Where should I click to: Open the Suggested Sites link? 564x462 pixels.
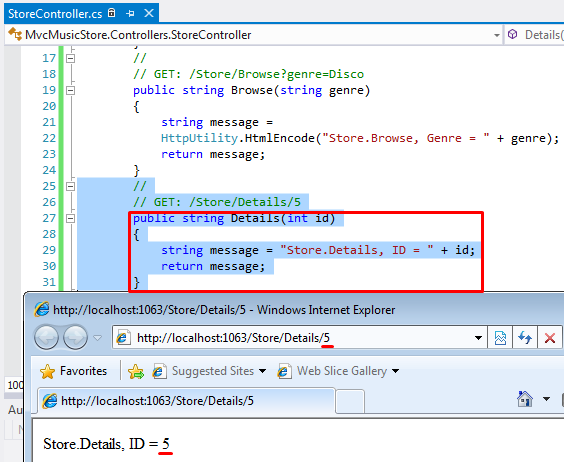[210, 371]
